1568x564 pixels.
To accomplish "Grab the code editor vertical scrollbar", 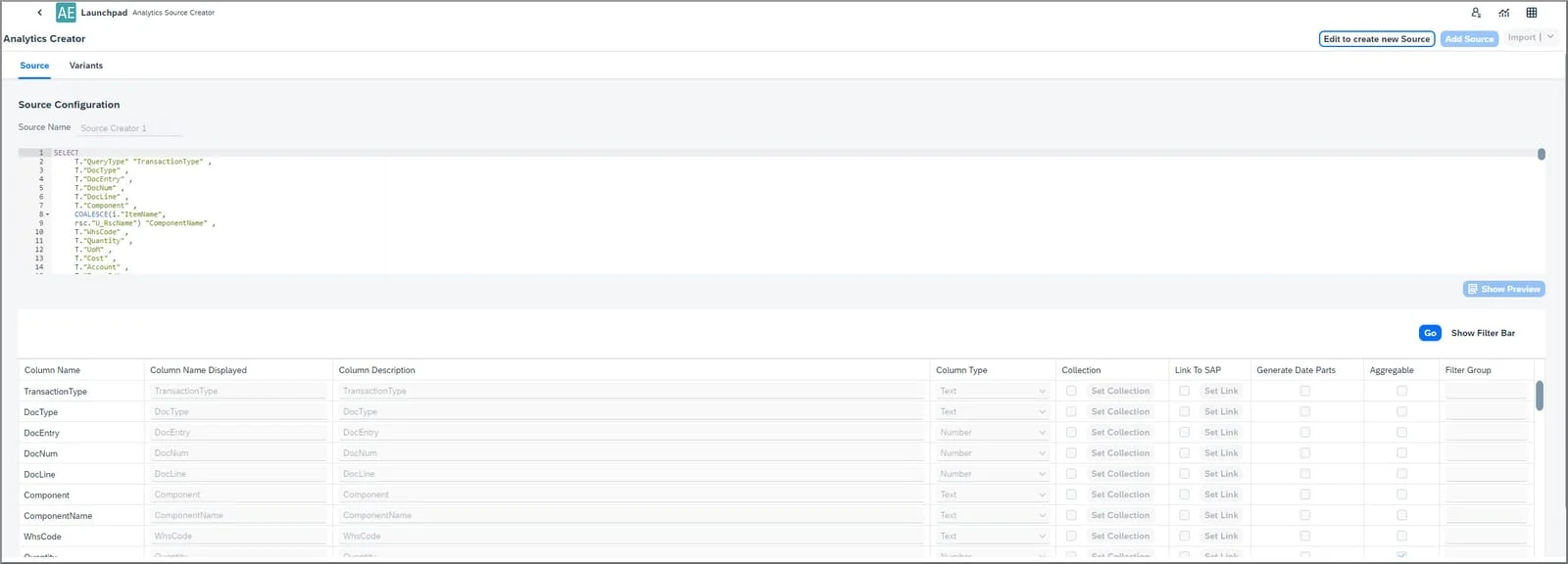I will (x=1541, y=154).
